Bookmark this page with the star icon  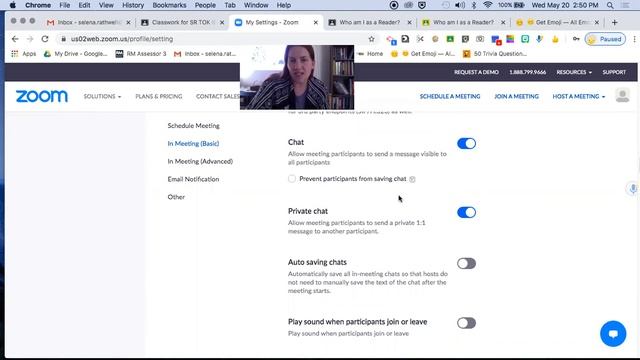tap(371, 39)
